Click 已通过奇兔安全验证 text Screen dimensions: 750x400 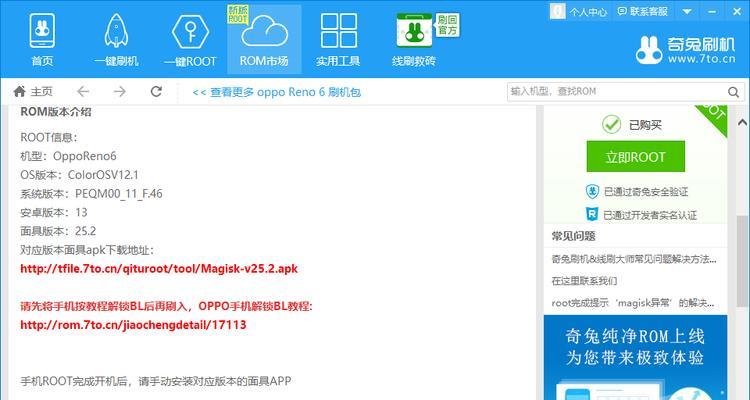point(646,192)
